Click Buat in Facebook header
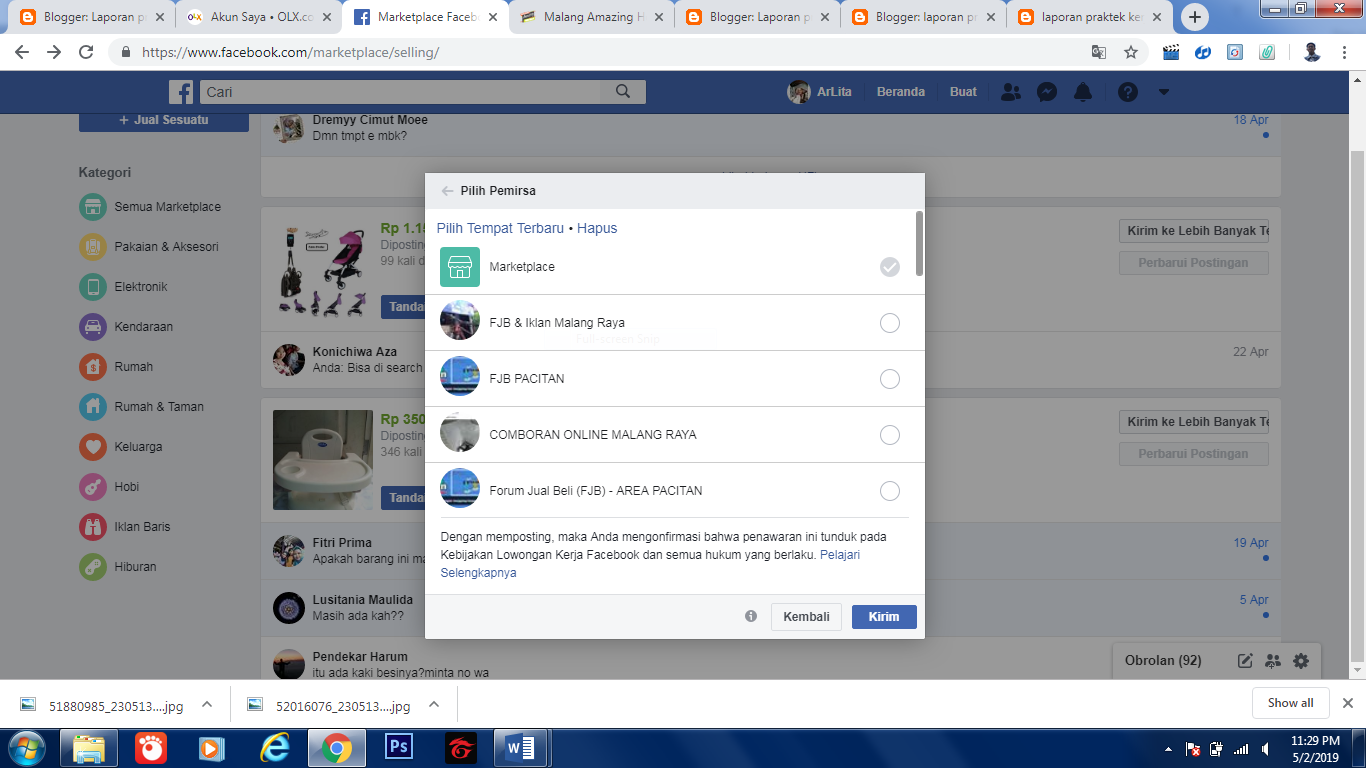 pyautogui.click(x=963, y=92)
